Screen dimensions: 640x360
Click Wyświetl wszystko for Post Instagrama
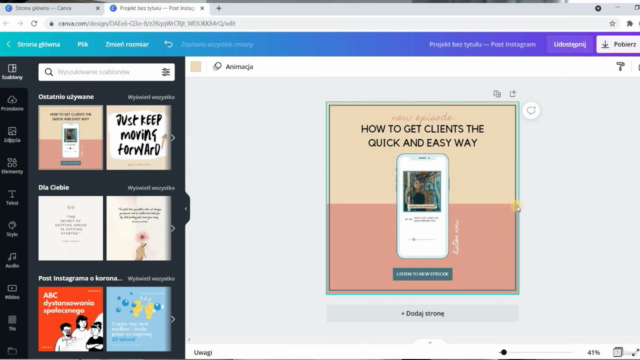[151, 278]
